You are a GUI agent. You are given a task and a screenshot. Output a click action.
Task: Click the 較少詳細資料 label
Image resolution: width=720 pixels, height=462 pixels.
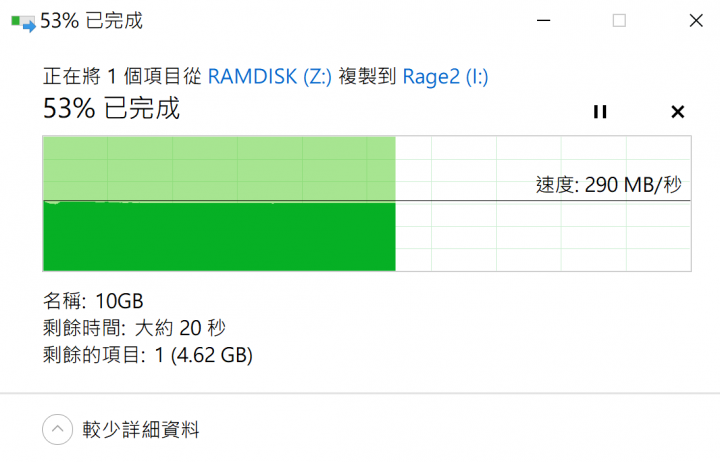click(141, 430)
